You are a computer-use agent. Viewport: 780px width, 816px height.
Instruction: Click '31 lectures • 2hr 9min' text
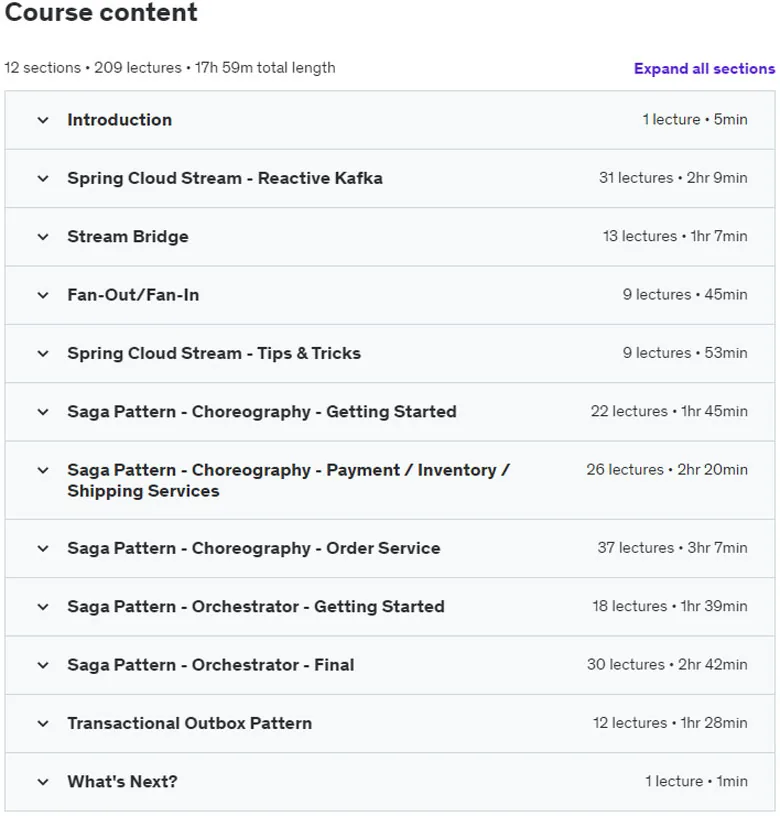tap(673, 177)
